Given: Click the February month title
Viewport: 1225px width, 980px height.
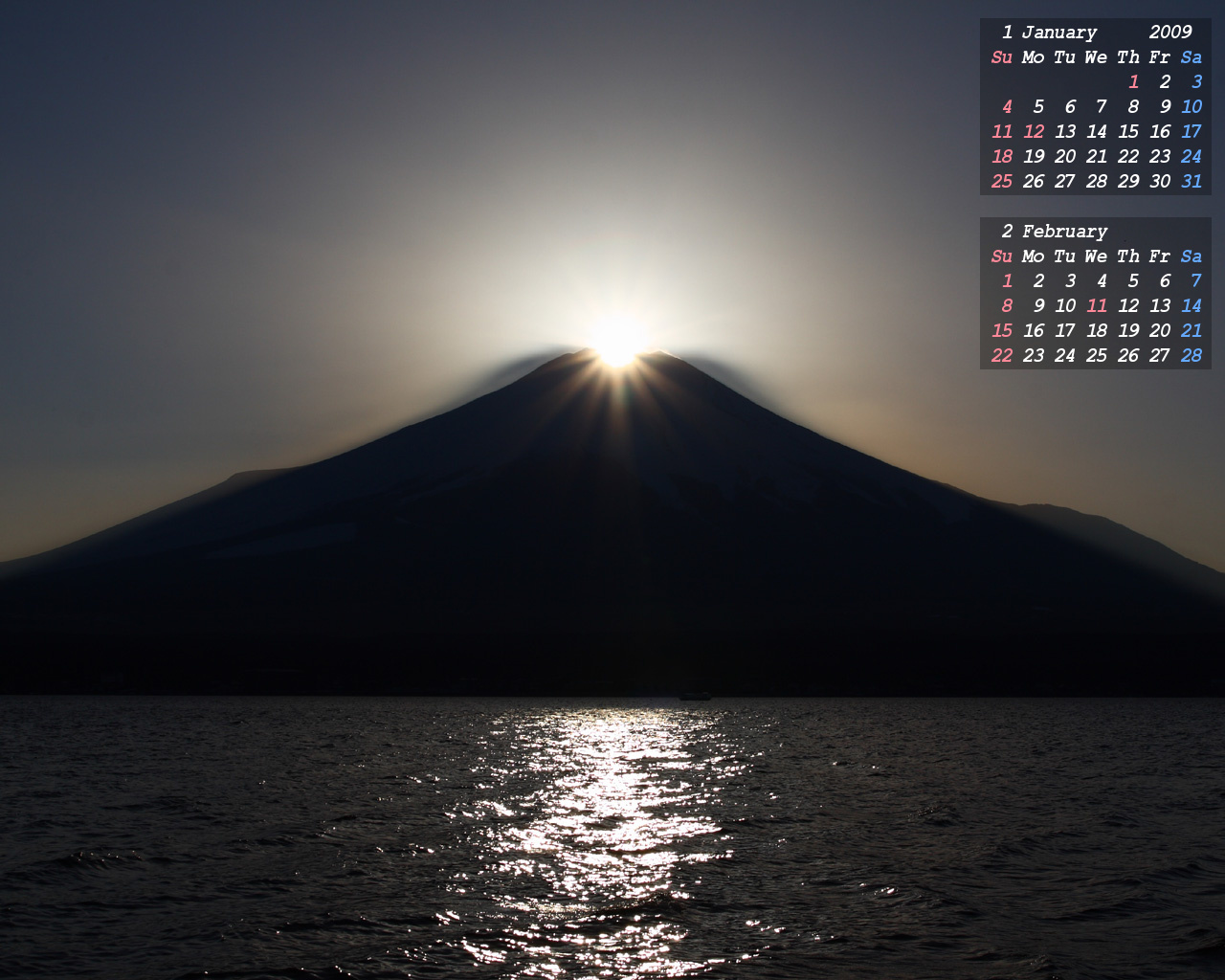Looking at the screenshot, I should point(1064,232).
